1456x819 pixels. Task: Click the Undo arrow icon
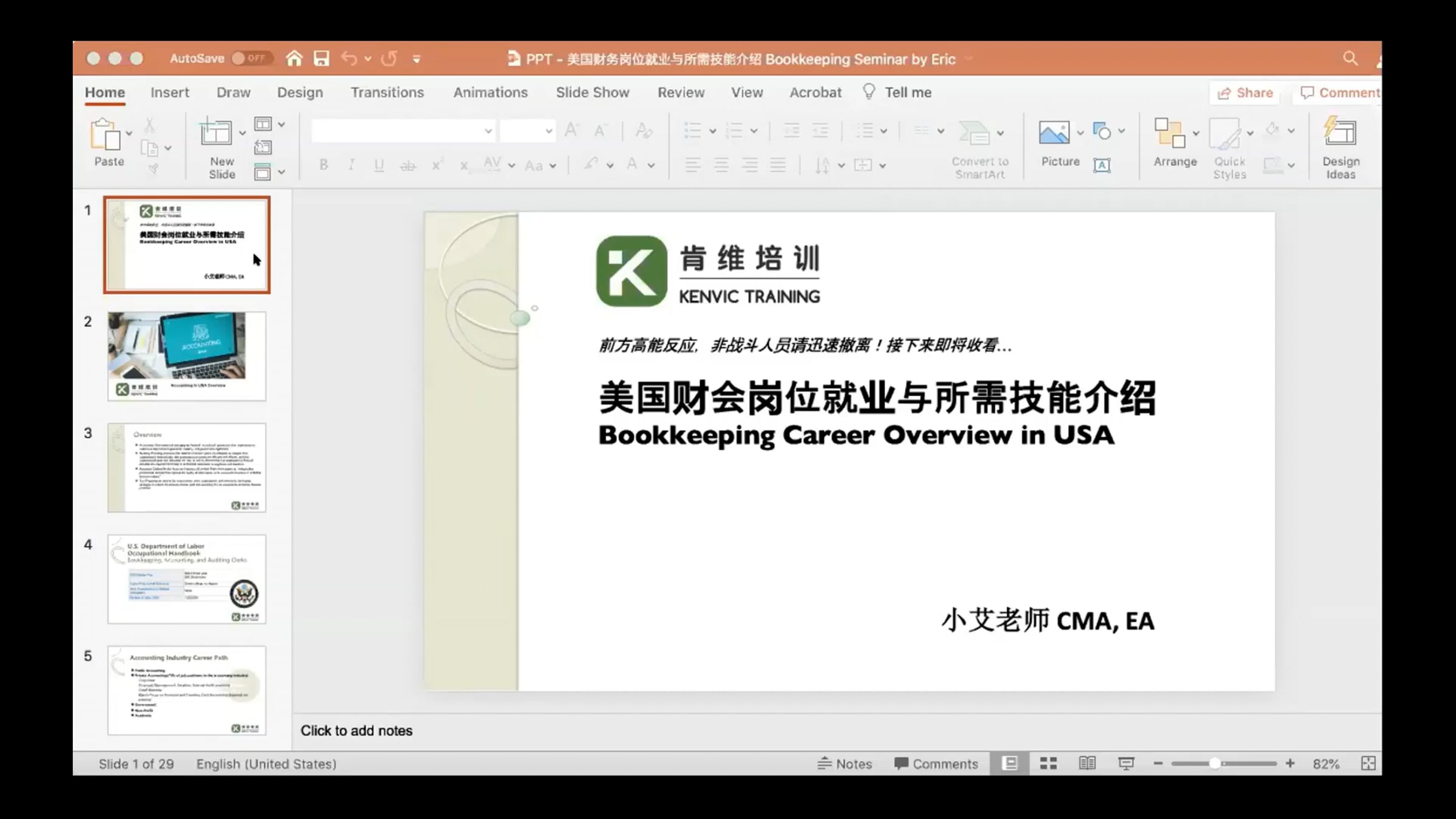349,58
